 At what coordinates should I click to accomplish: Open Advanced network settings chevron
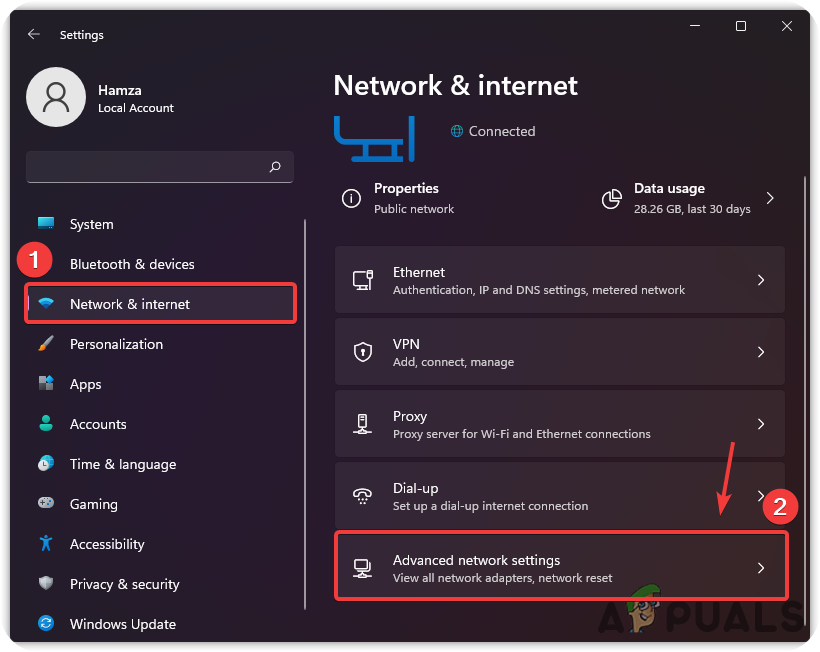[761, 568]
